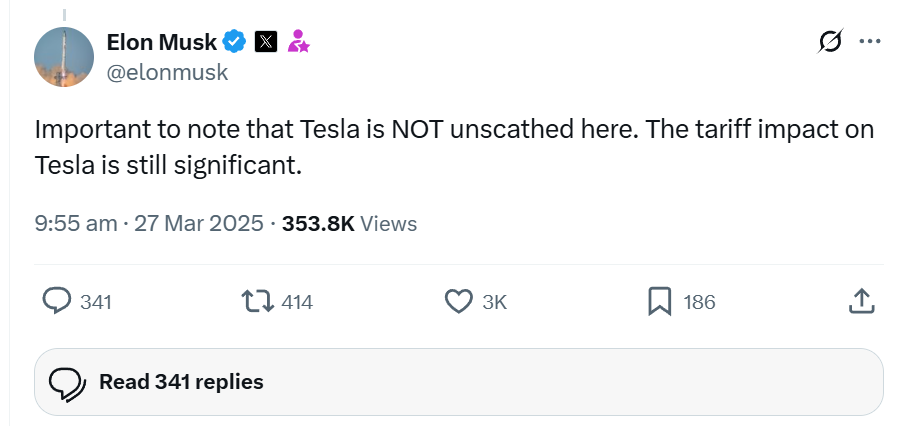Click the Read 341 replies button
The image size is (906, 426).
click(459, 382)
